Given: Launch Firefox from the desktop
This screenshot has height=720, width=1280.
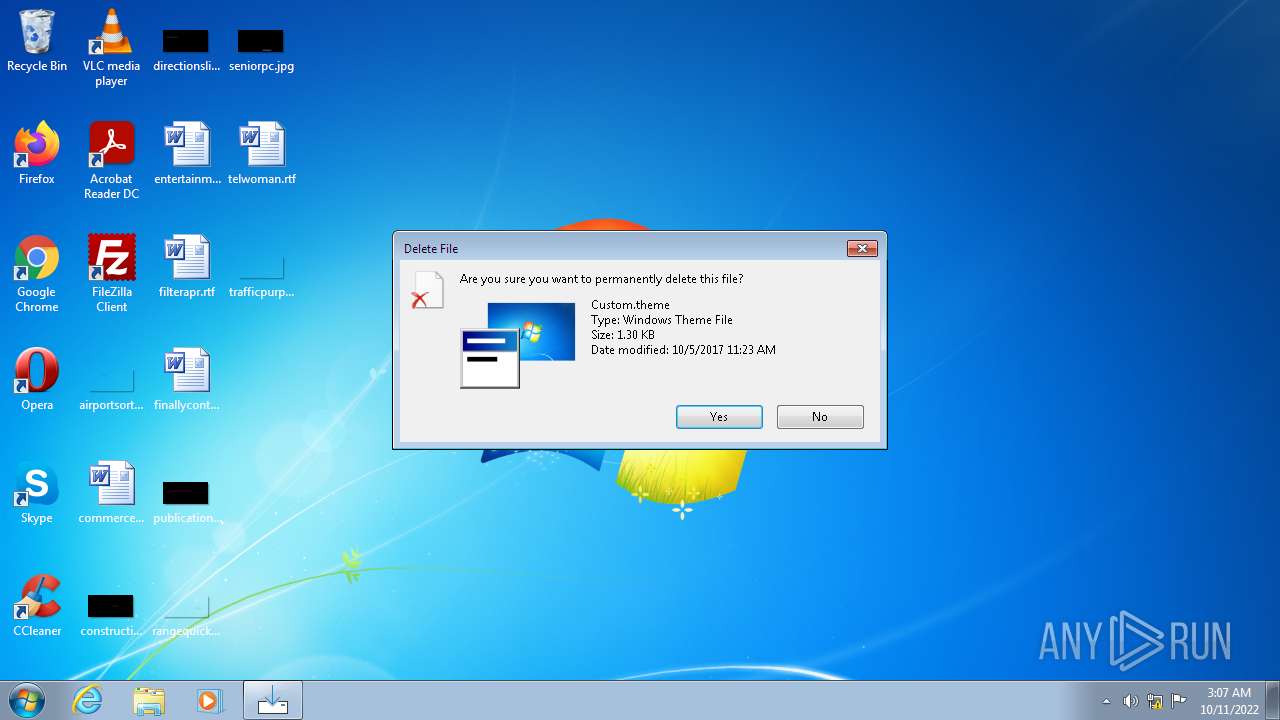Looking at the screenshot, I should click(x=37, y=154).
